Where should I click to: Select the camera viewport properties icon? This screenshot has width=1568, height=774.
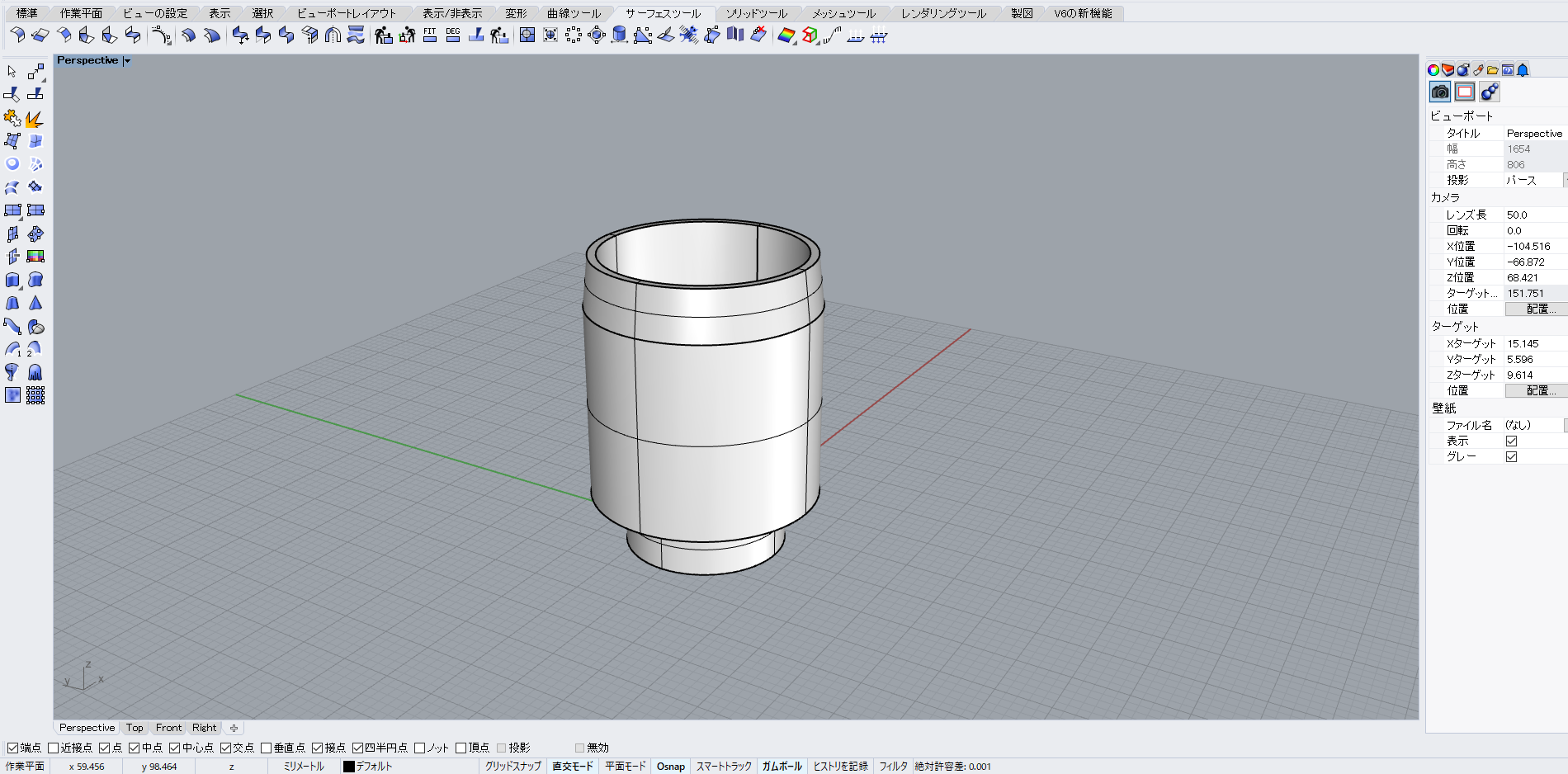(x=1440, y=92)
